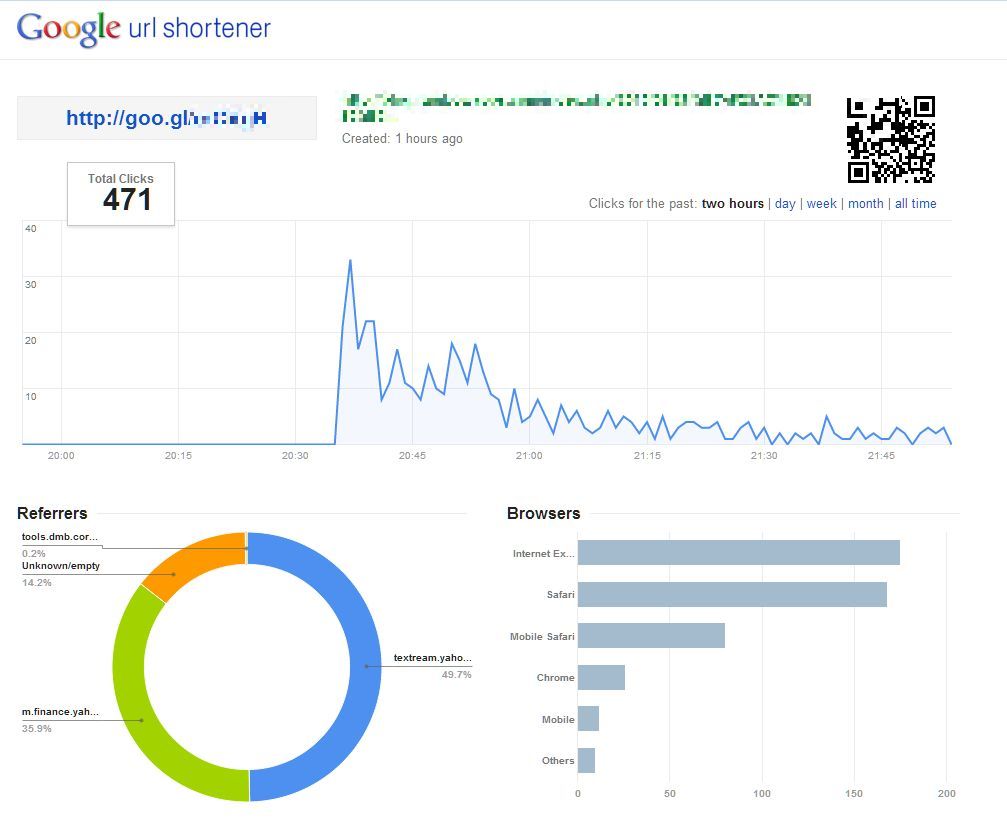Screen dimensions: 1007x832
Task: Click the 'Referrers' section heading
Action: 52,513
